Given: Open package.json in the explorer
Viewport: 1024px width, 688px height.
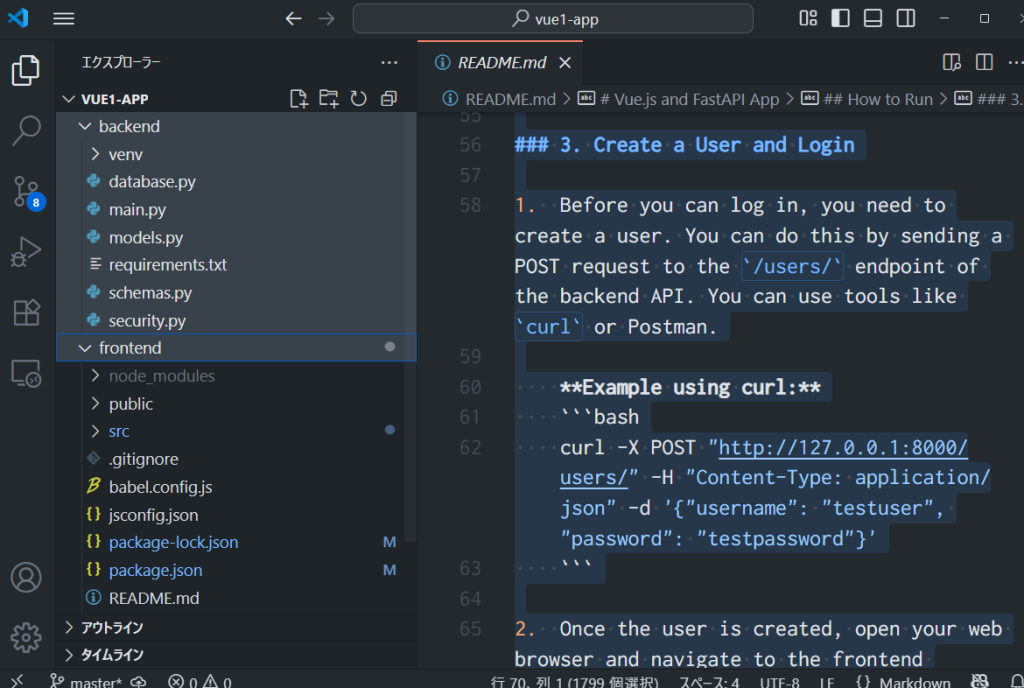Looking at the screenshot, I should tap(236, 571).
